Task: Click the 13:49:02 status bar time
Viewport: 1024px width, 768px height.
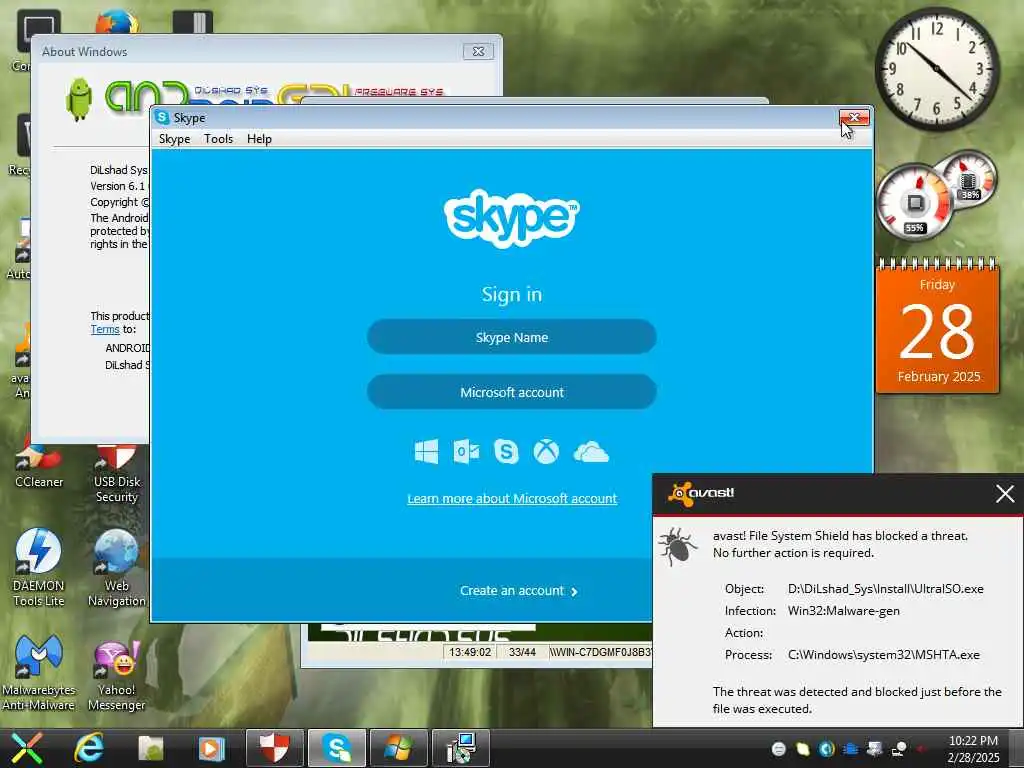Action: (470, 652)
